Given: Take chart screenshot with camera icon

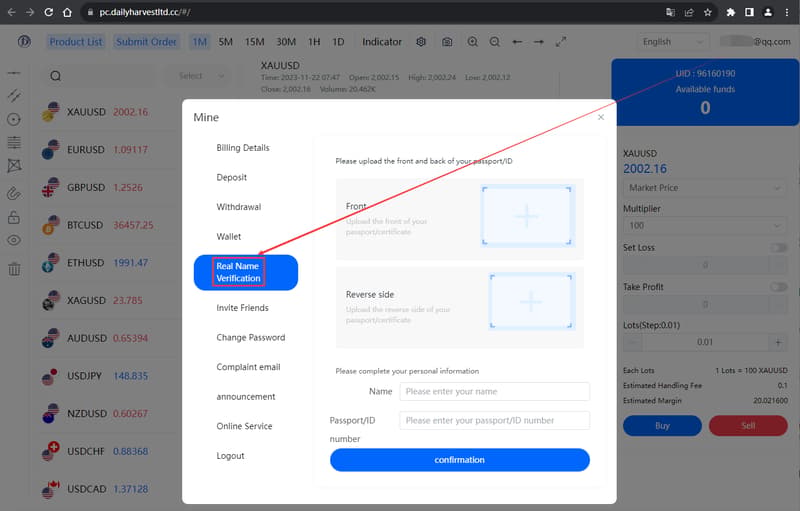Looking at the screenshot, I should 447,42.
